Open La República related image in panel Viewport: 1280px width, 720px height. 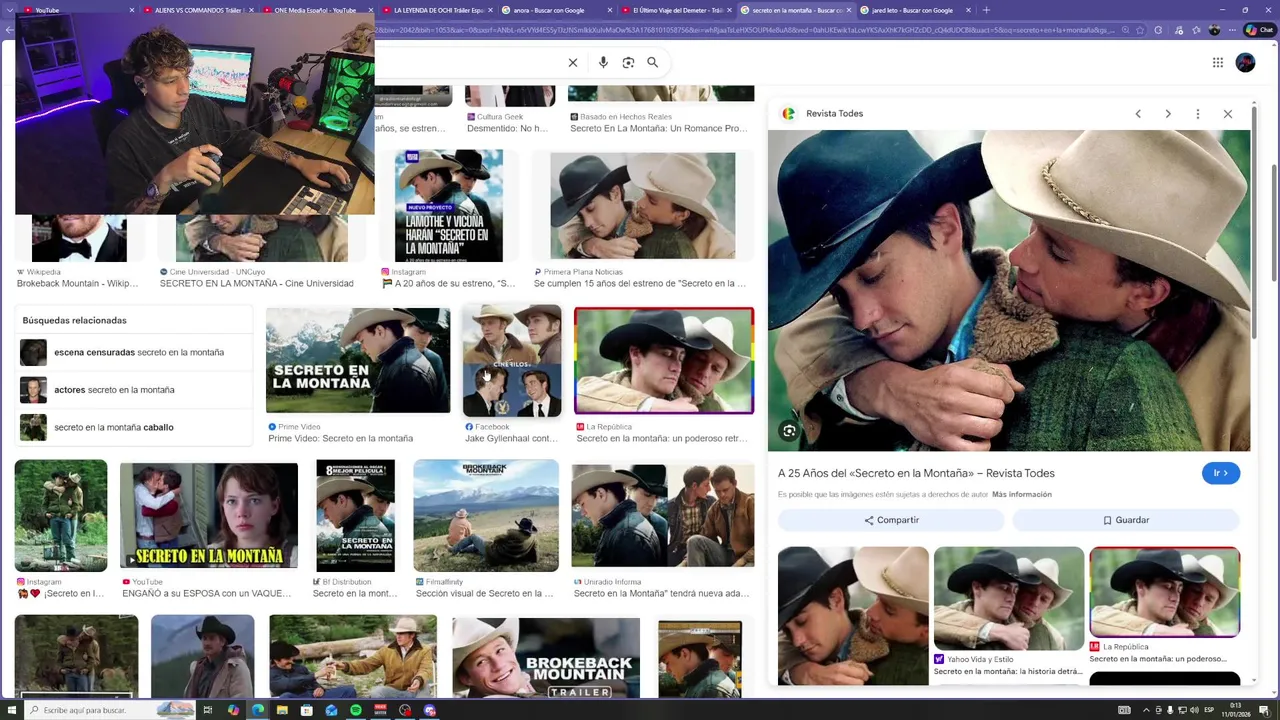point(1165,592)
